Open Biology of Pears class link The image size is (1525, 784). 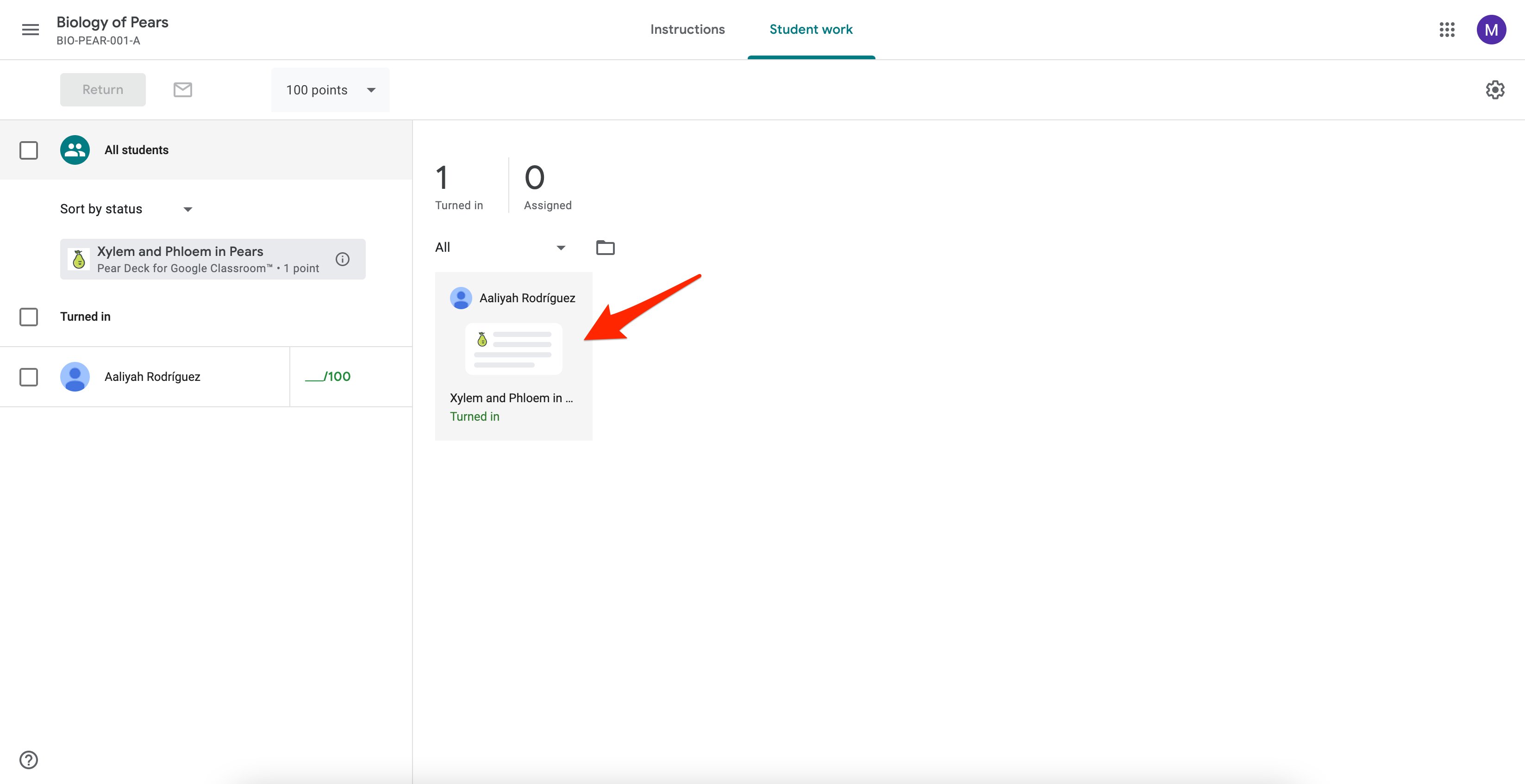pyautogui.click(x=112, y=23)
